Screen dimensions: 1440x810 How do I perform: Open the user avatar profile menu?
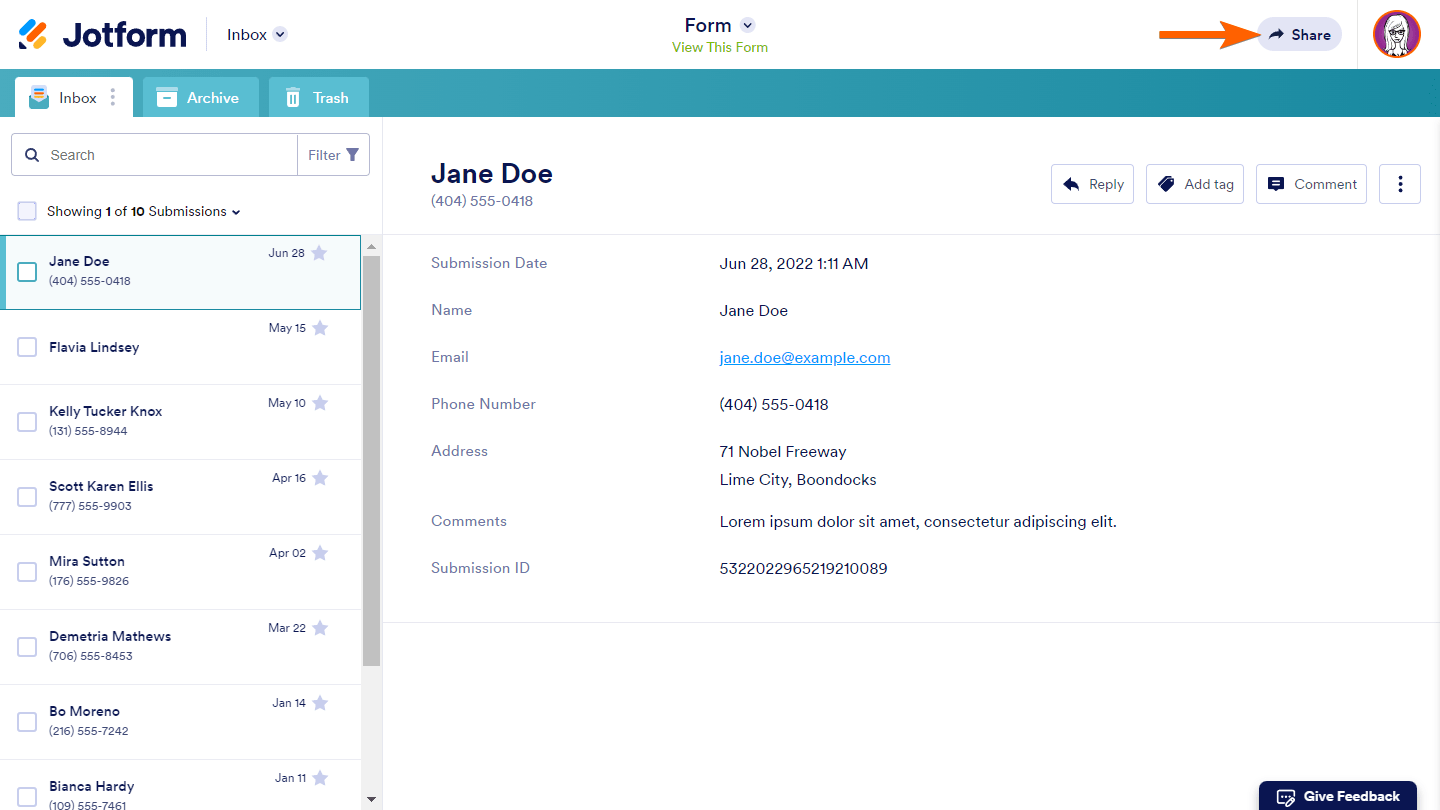pos(1396,35)
